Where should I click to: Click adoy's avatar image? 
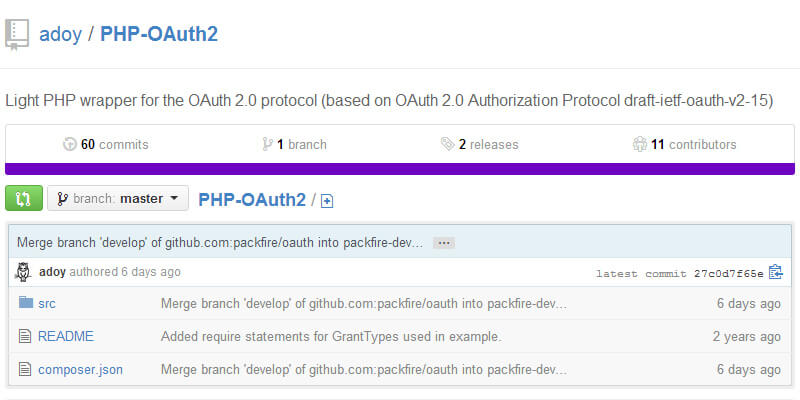coord(24,272)
